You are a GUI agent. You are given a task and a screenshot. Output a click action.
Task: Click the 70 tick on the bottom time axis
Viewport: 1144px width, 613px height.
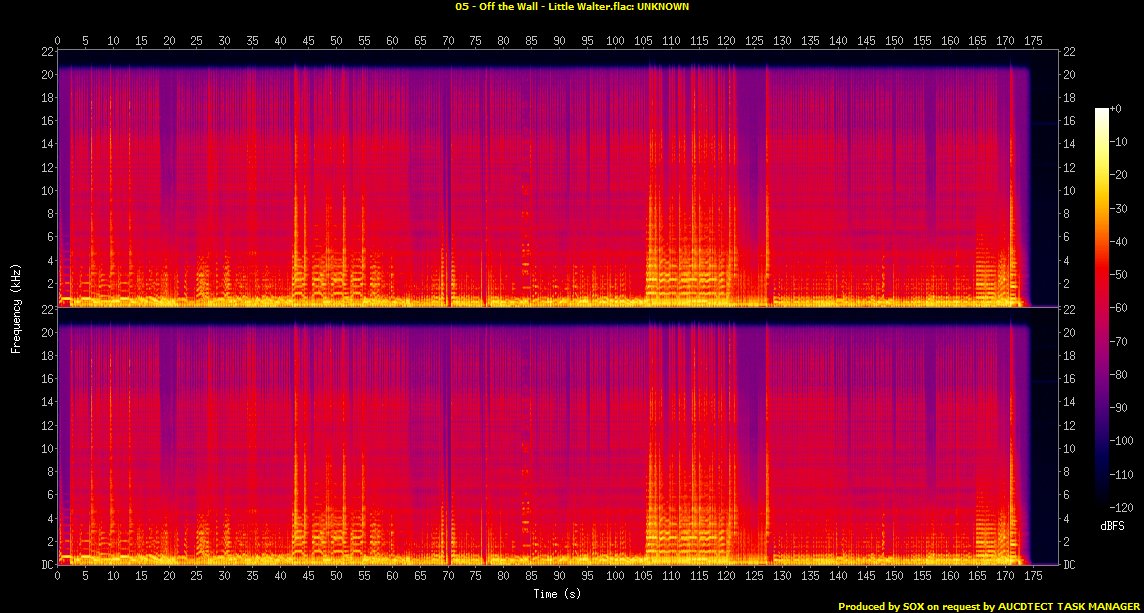pyautogui.click(x=447, y=577)
